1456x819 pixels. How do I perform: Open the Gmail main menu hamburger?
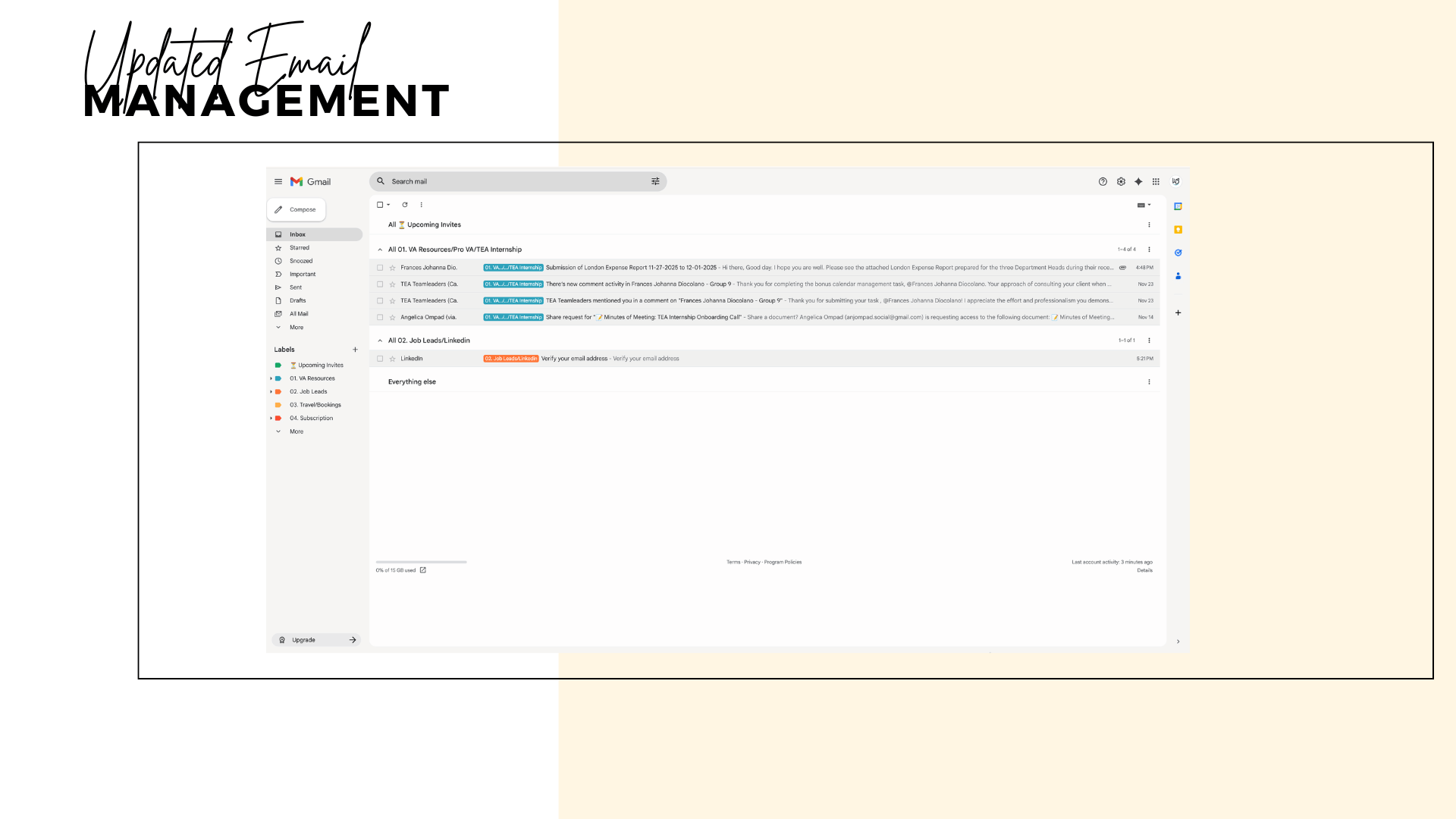pos(278,182)
